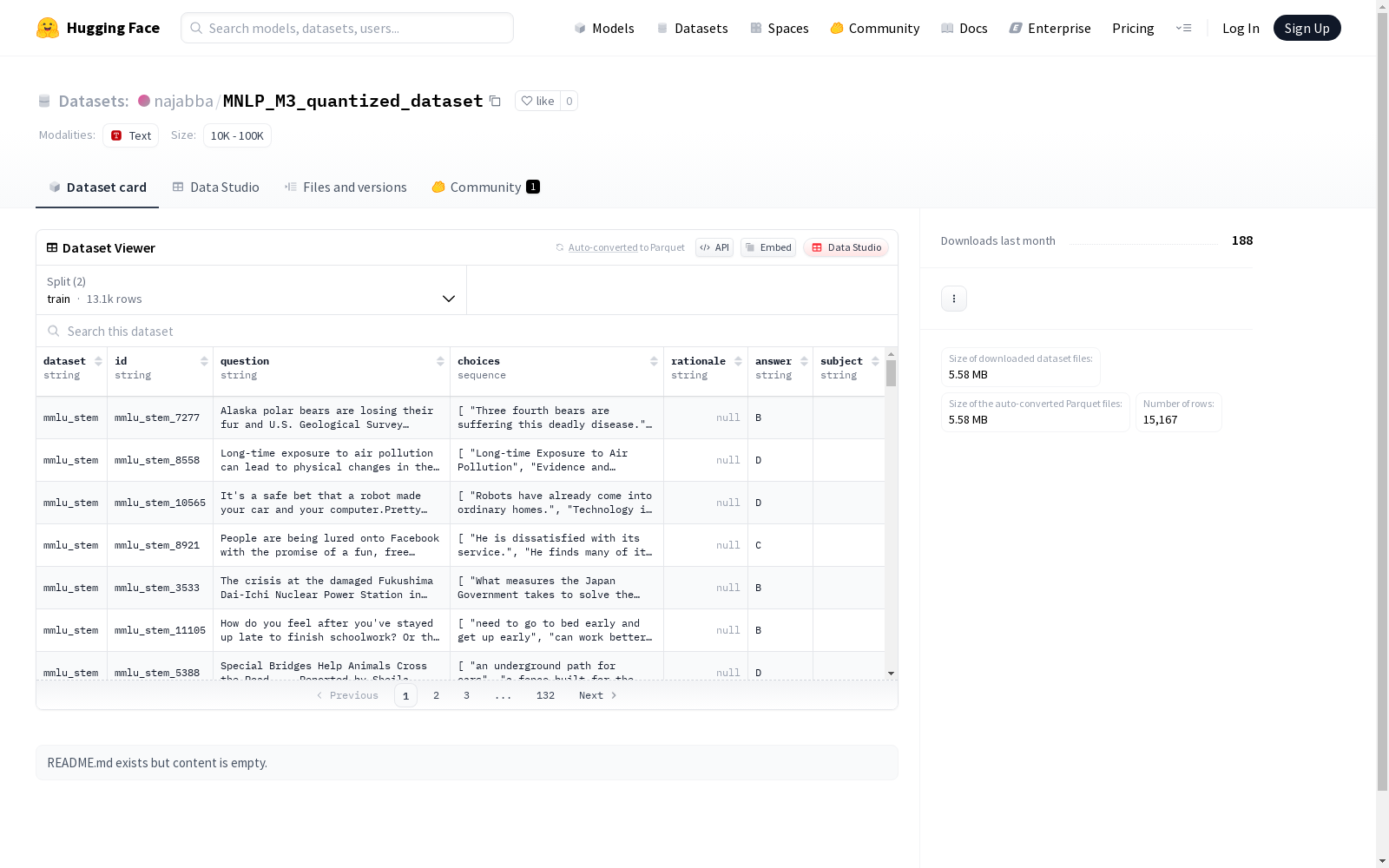Open the three-dot options menu in sidebar

click(x=954, y=299)
